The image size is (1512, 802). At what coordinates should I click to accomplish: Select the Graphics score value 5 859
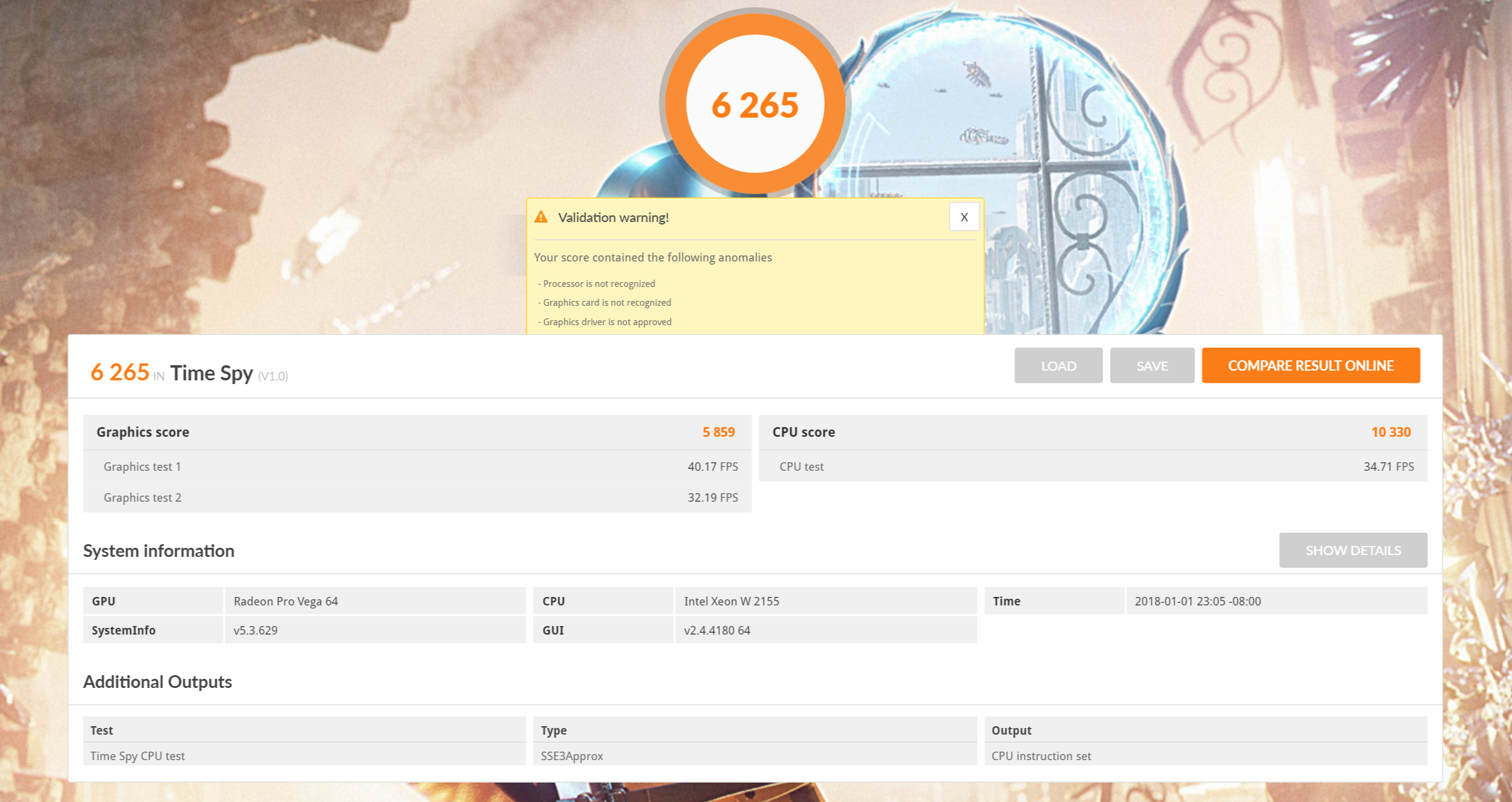[719, 432]
